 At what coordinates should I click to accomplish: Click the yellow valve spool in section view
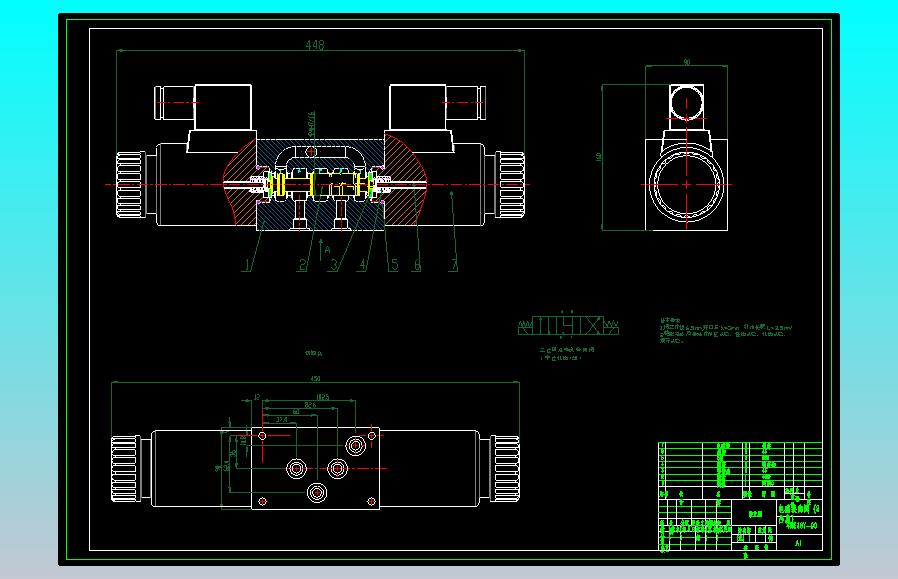point(318,184)
